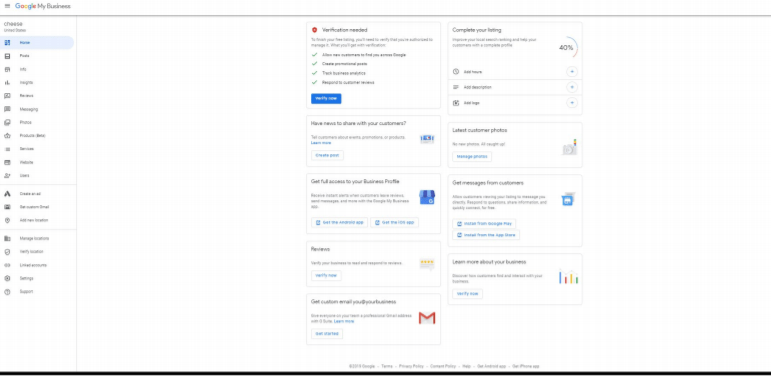Click Verify now in Learn more card
771x376 pixels.
(467, 293)
